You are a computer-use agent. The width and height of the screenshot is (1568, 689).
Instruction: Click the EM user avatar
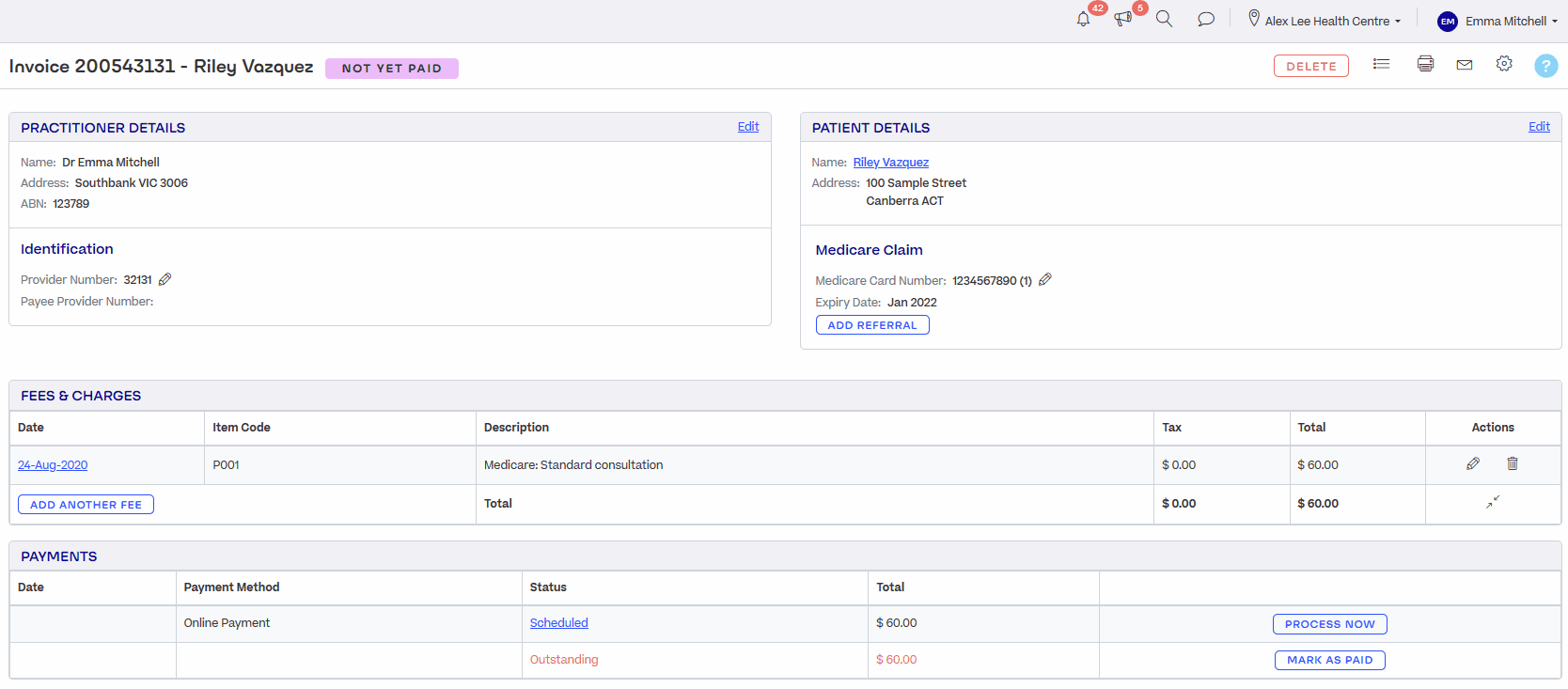pyautogui.click(x=1447, y=21)
